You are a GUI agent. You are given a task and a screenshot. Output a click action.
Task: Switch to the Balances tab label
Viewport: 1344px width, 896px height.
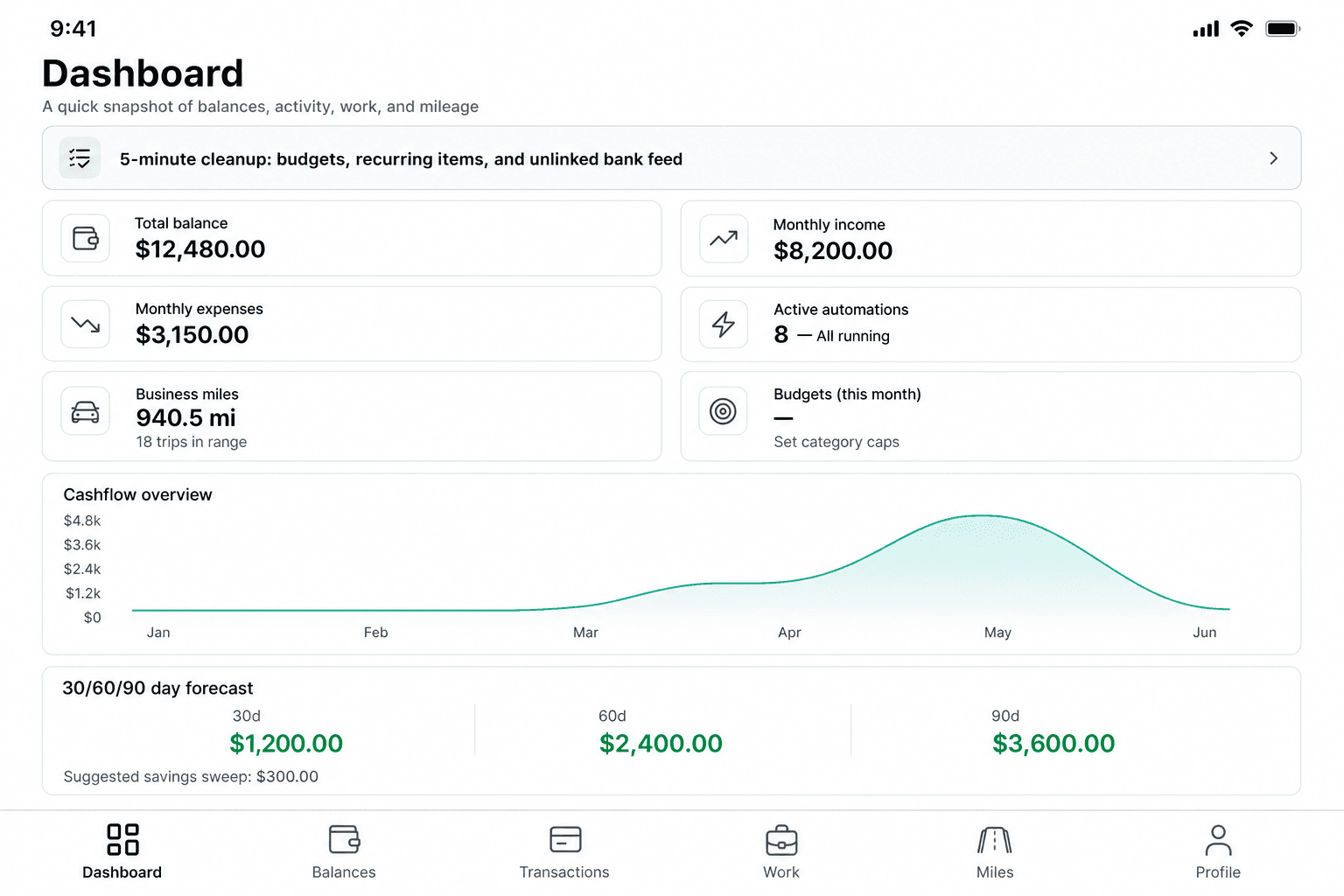(344, 872)
